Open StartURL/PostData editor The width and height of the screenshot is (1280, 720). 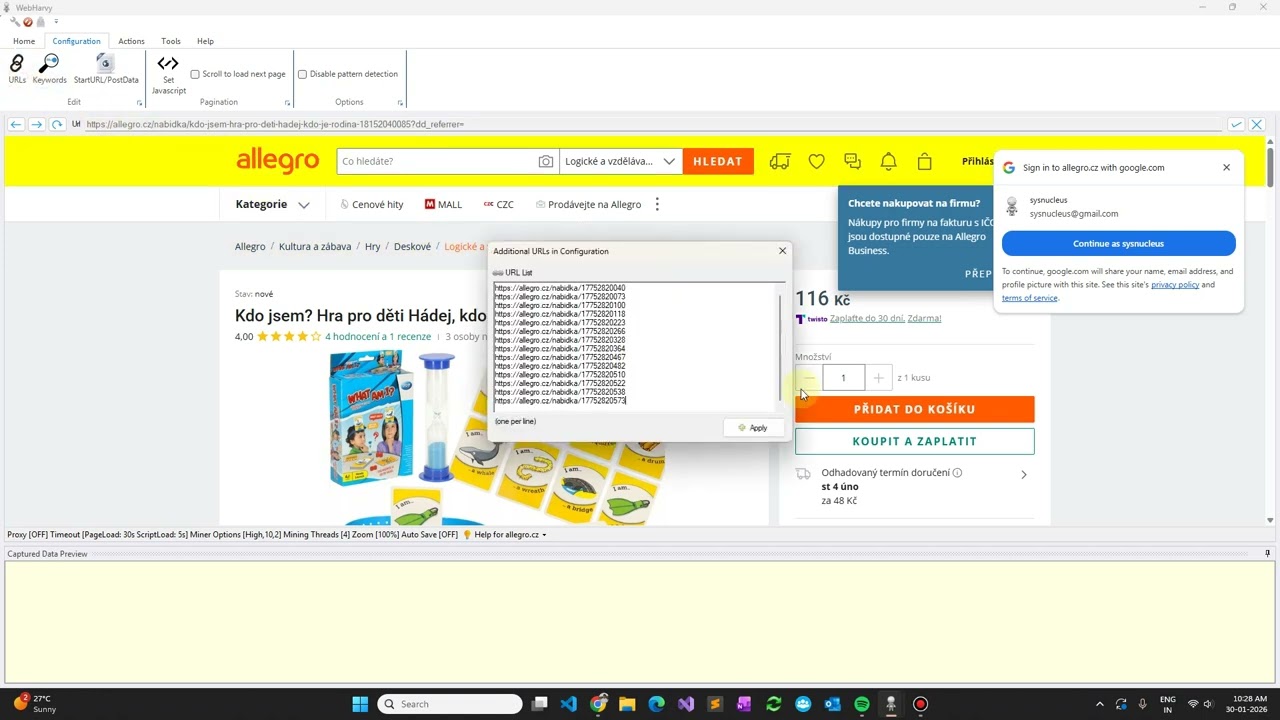pyautogui.click(x=106, y=68)
